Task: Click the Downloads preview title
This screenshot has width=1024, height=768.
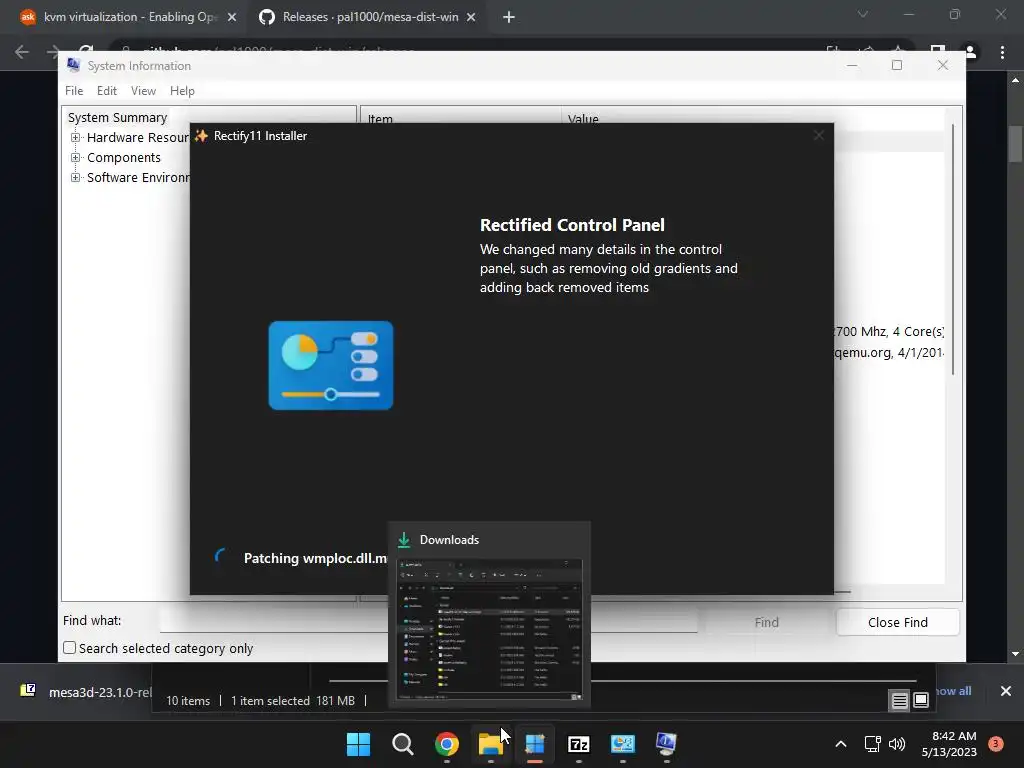Action: click(x=449, y=540)
